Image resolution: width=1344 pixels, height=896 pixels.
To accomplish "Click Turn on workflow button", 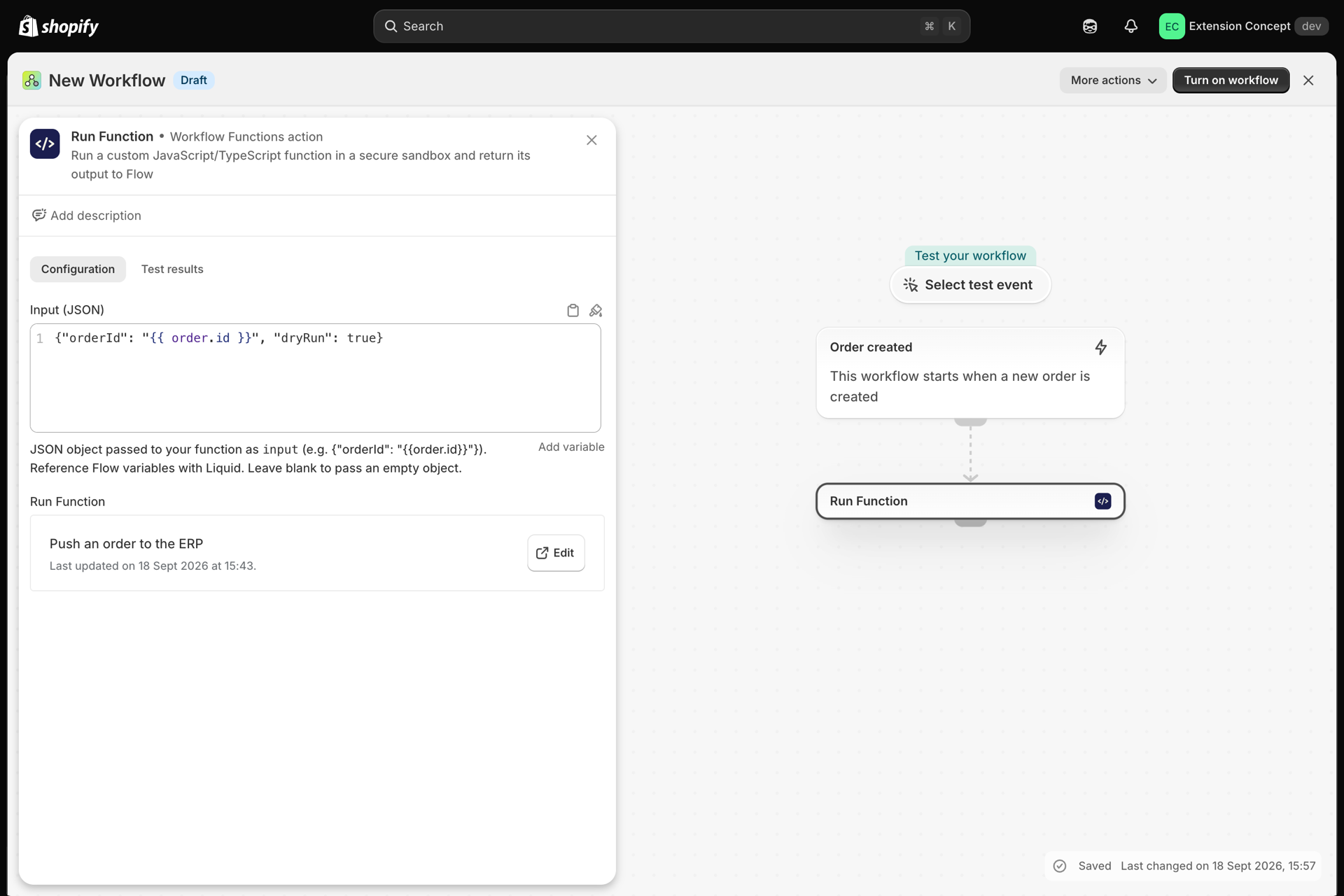I will coord(1231,80).
